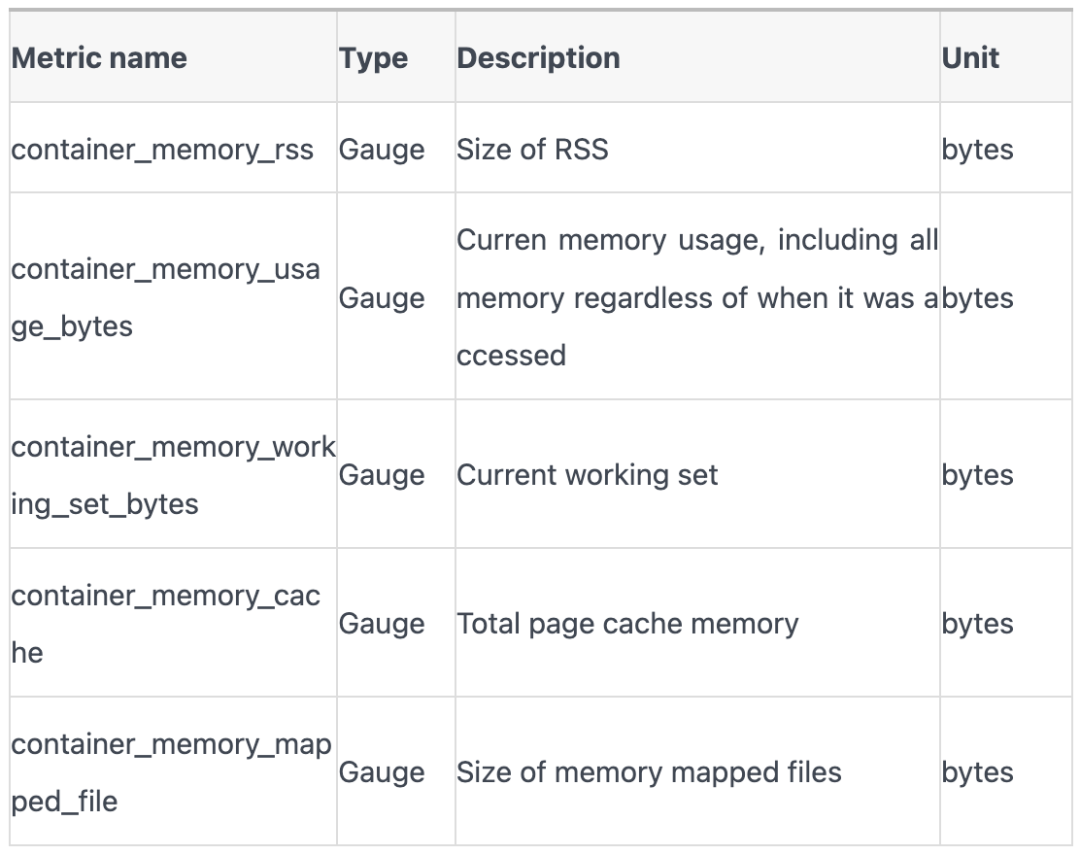
Task: Click bytes unit in the container_memory_rss row
Action: pos(977,150)
